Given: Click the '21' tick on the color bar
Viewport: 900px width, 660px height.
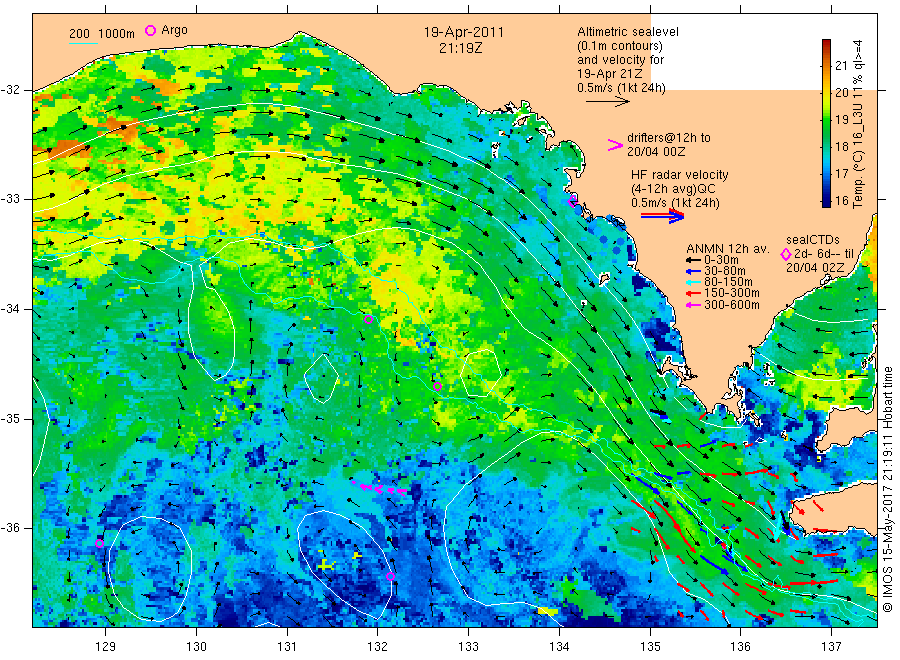Looking at the screenshot, I should click(842, 65).
